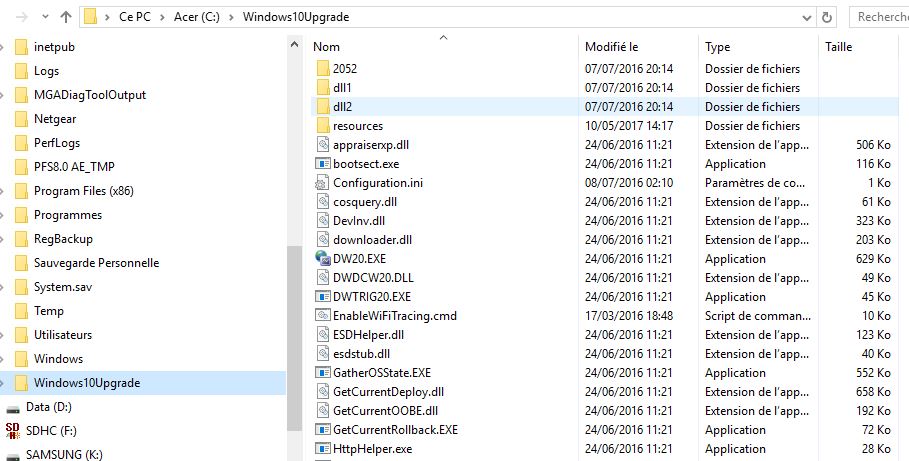This screenshot has width=909, height=461.
Task: Select esdstub.dll file icon
Action: tap(323, 354)
